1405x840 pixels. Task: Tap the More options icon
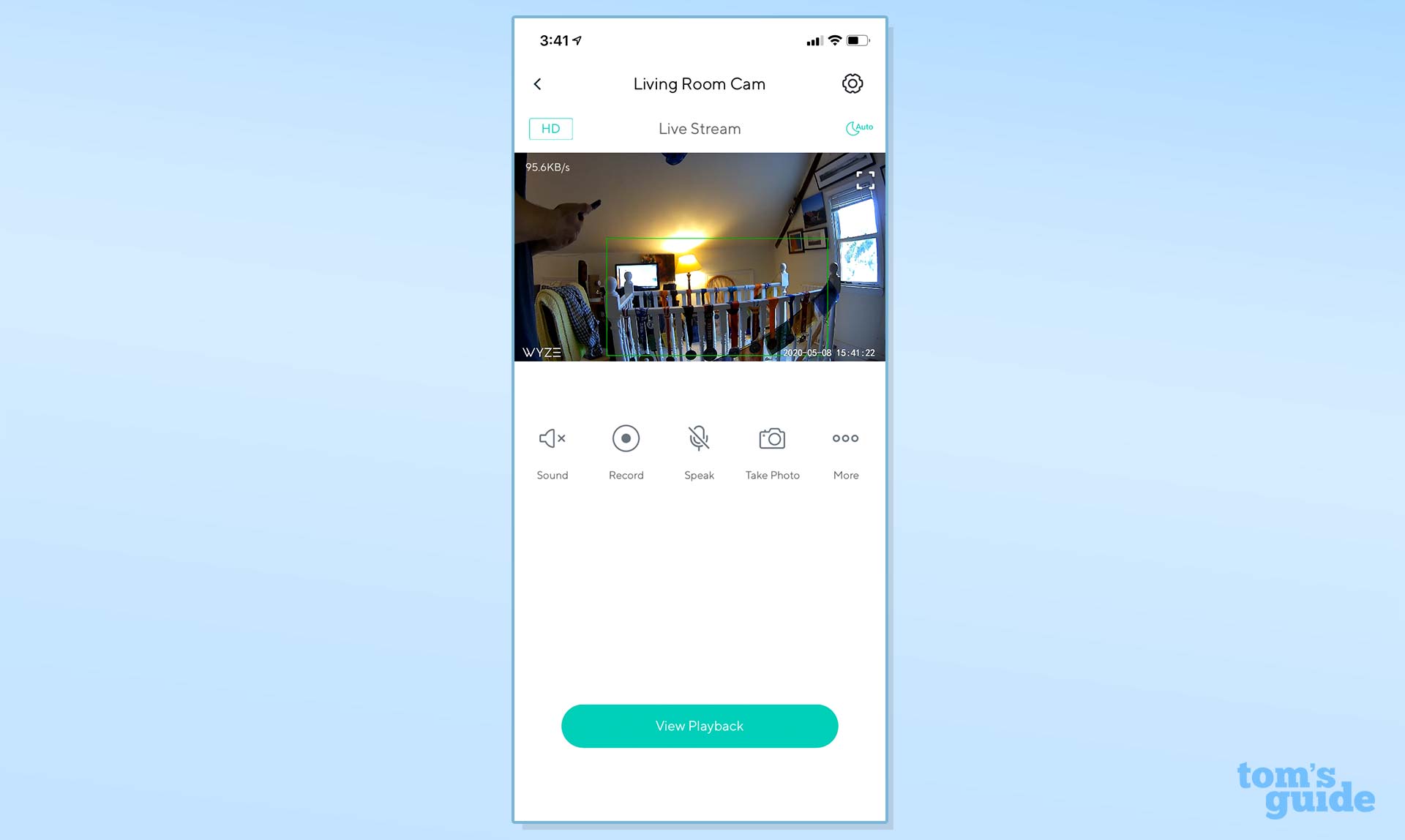point(846,438)
